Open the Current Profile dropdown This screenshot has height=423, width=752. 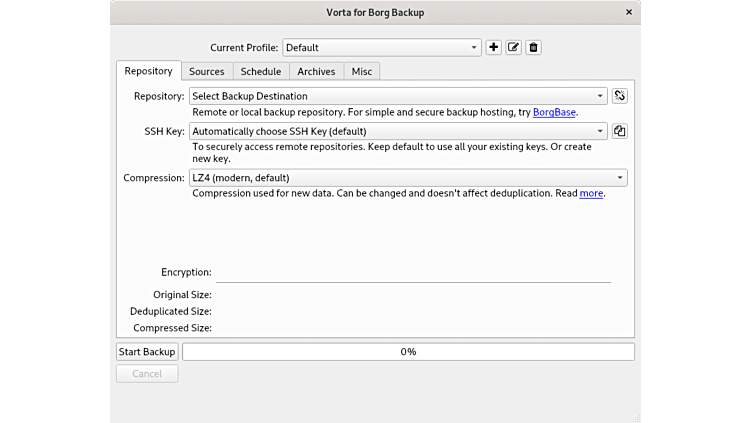[382, 47]
